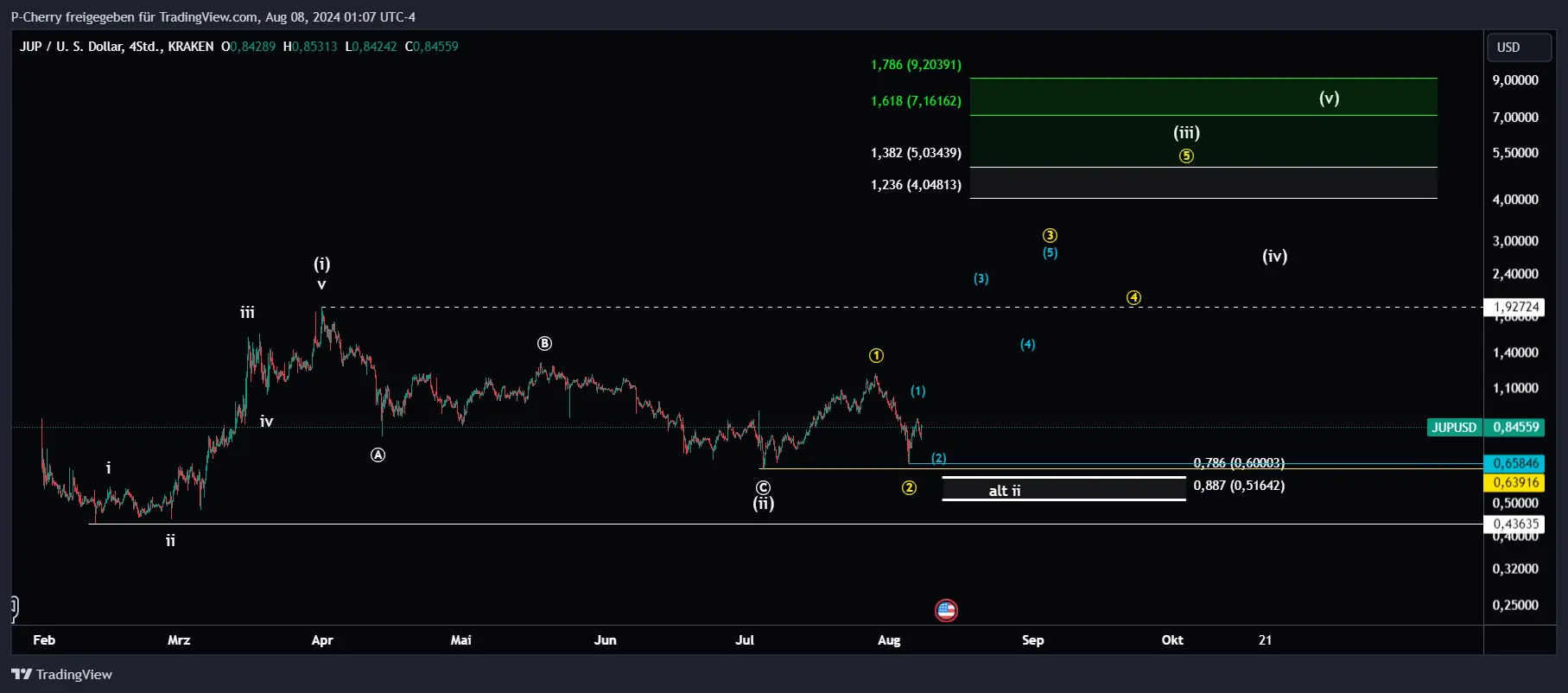
Task: Click the high value H0,85313
Action: [310, 47]
